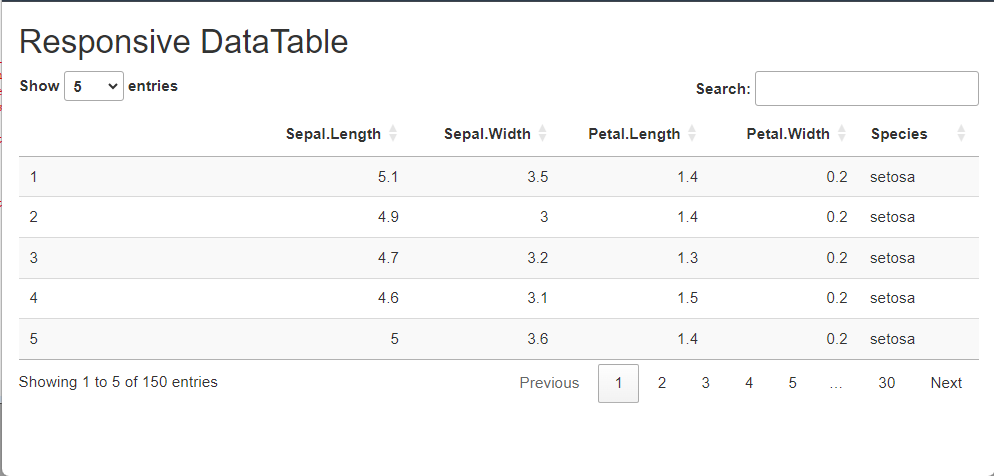Click the Petal.Length value 1.5 in row 4
This screenshot has height=476, width=994.
pyautogui.click(x=687, y=298)
